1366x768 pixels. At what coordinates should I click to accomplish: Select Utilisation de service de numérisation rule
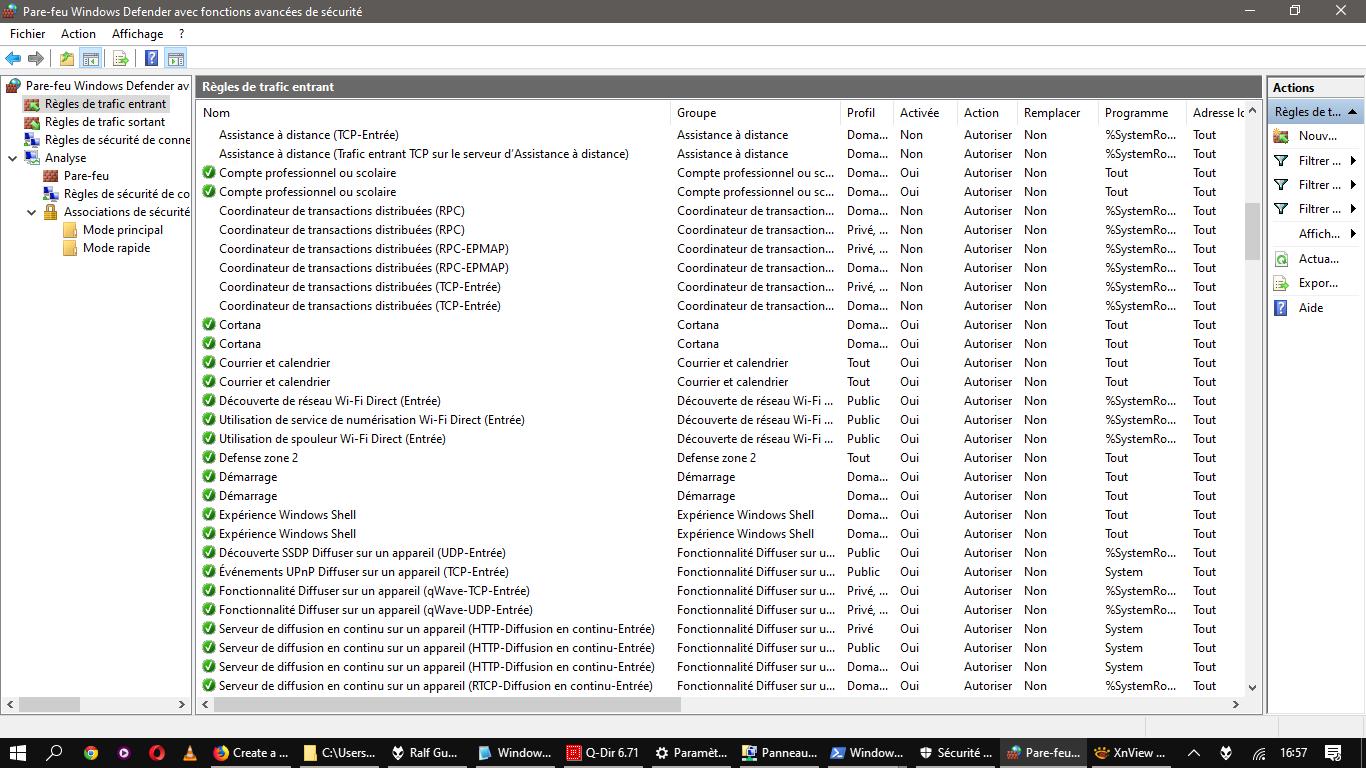pyautogui.click(x=372, y=420)
